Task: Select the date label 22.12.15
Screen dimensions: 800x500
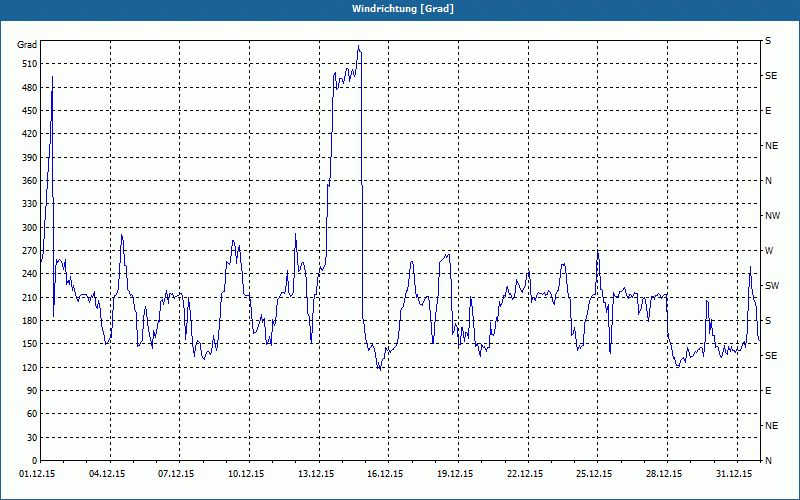Action: coord(525,474)
